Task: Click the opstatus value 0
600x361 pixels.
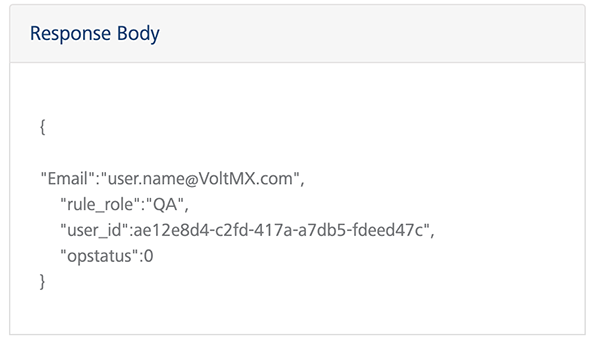Action: pyautogui.click(x=148, y=256)
